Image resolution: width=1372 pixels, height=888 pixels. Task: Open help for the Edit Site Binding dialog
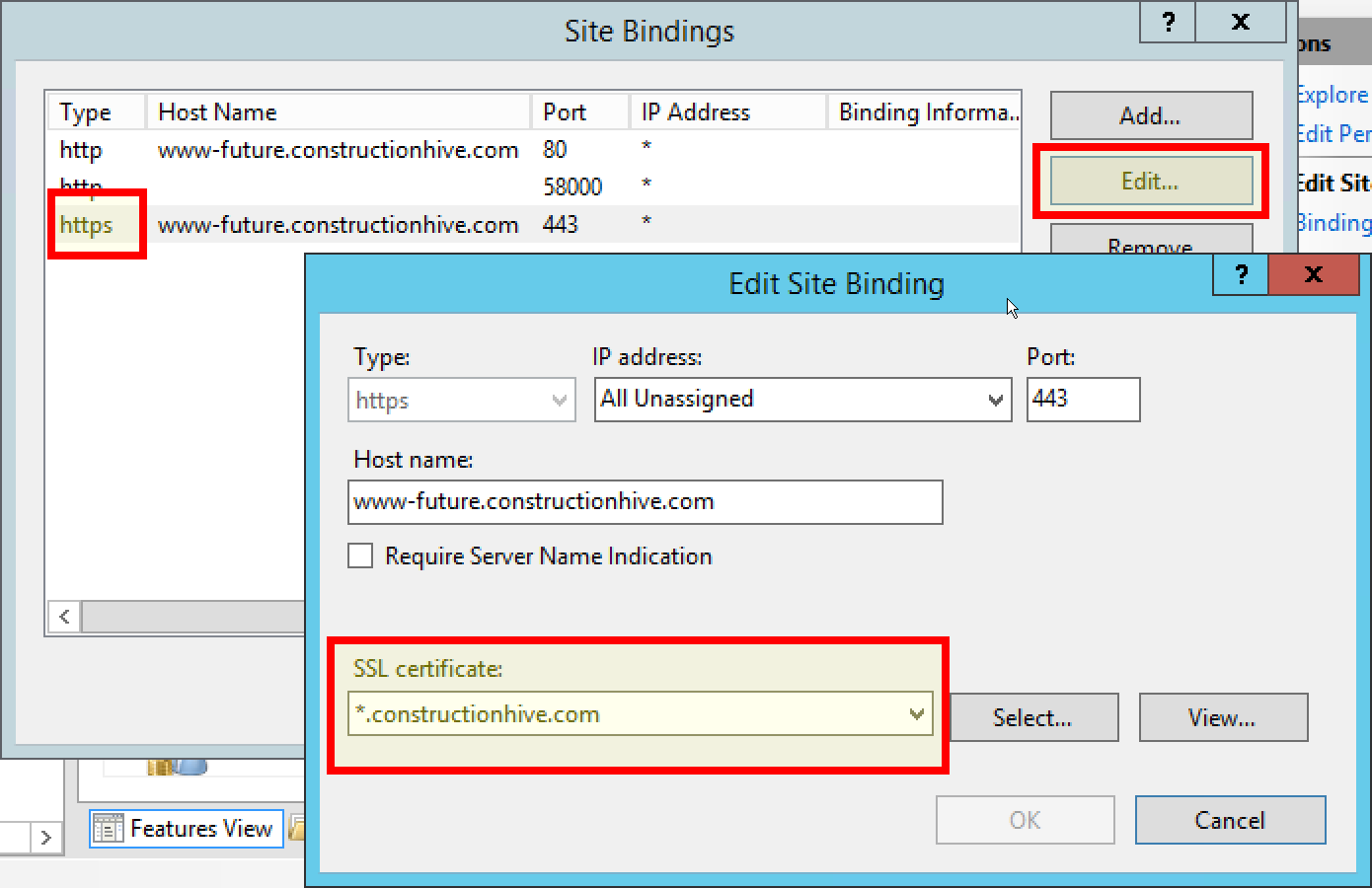coord(1241,274)
